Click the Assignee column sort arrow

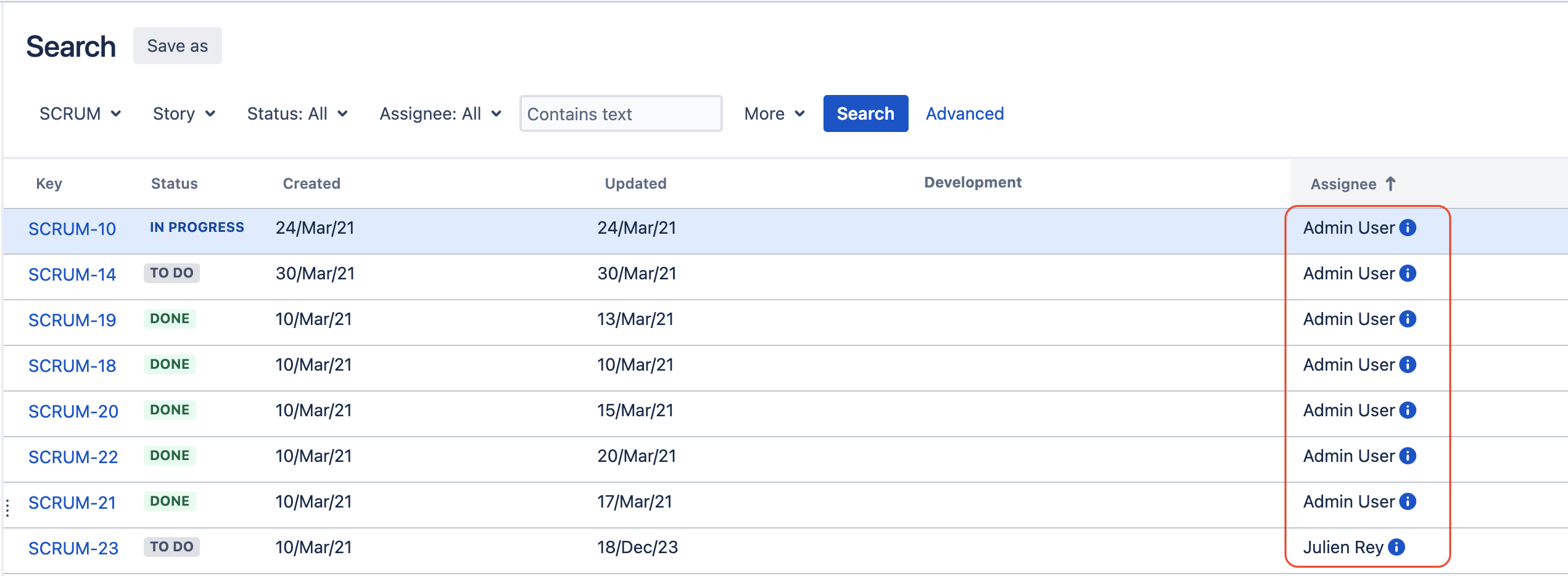1390,184
